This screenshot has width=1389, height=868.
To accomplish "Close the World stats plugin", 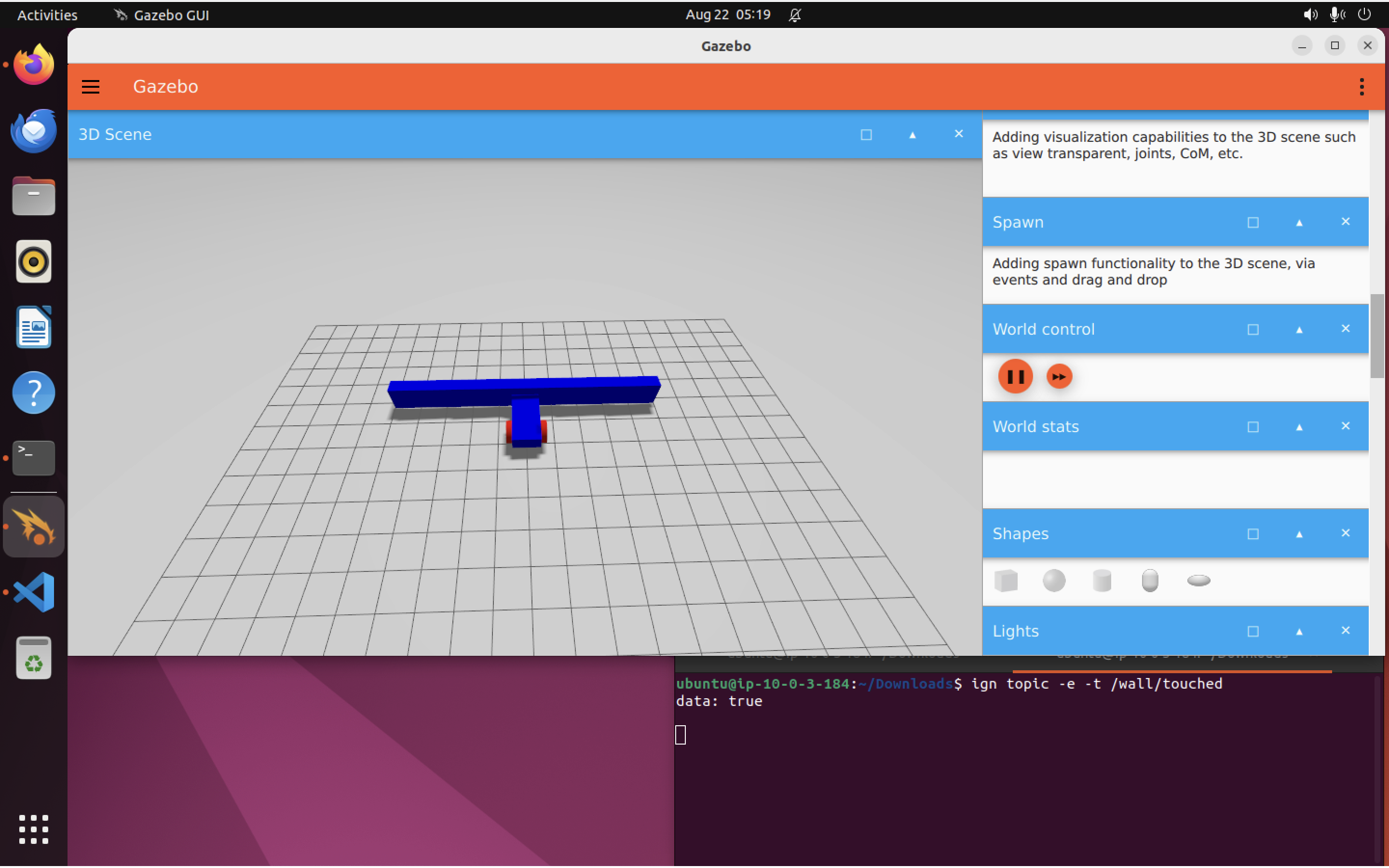I will click(1345, 426).
